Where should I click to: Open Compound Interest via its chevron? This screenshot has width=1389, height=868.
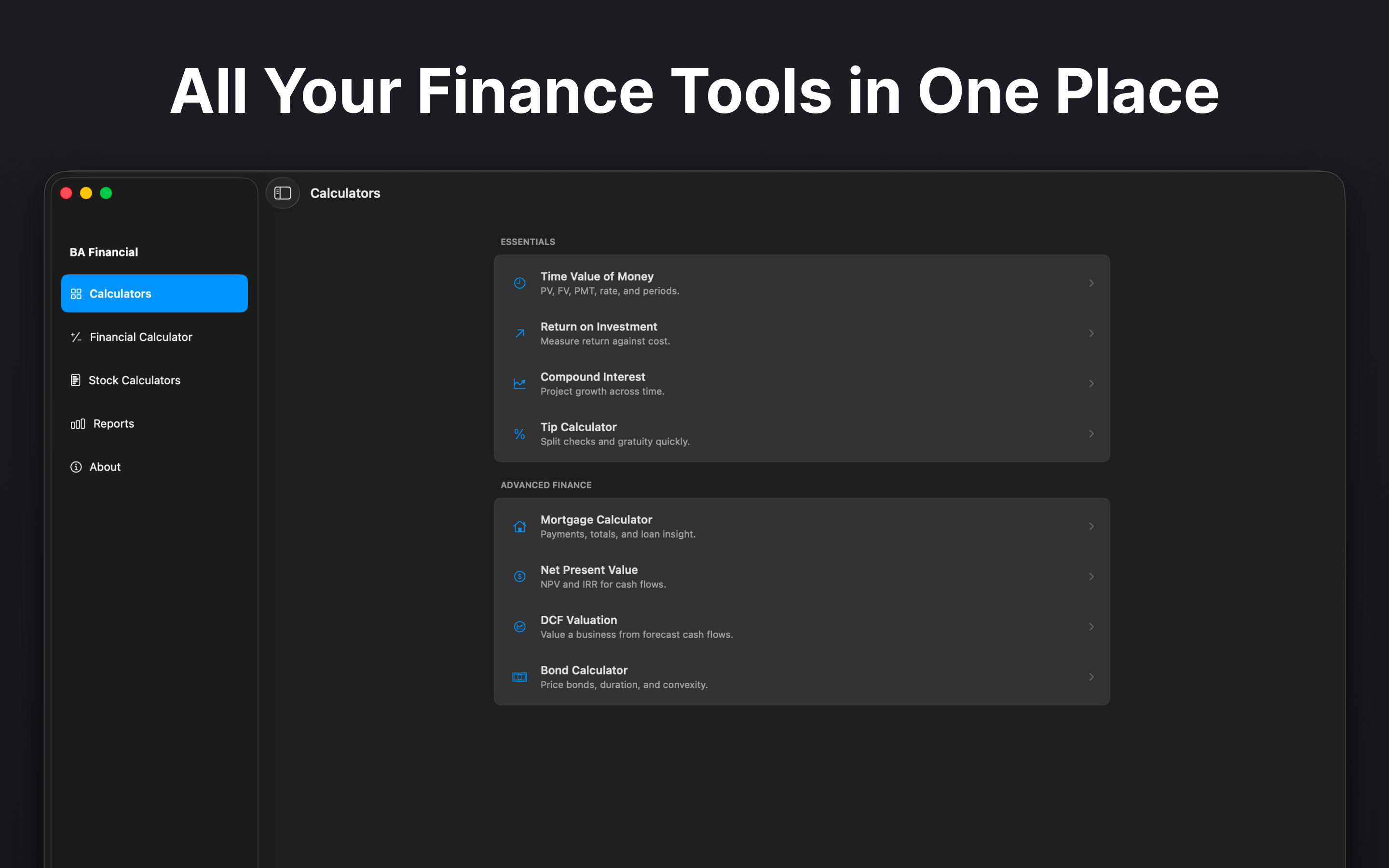click(x=1091, y=383)
